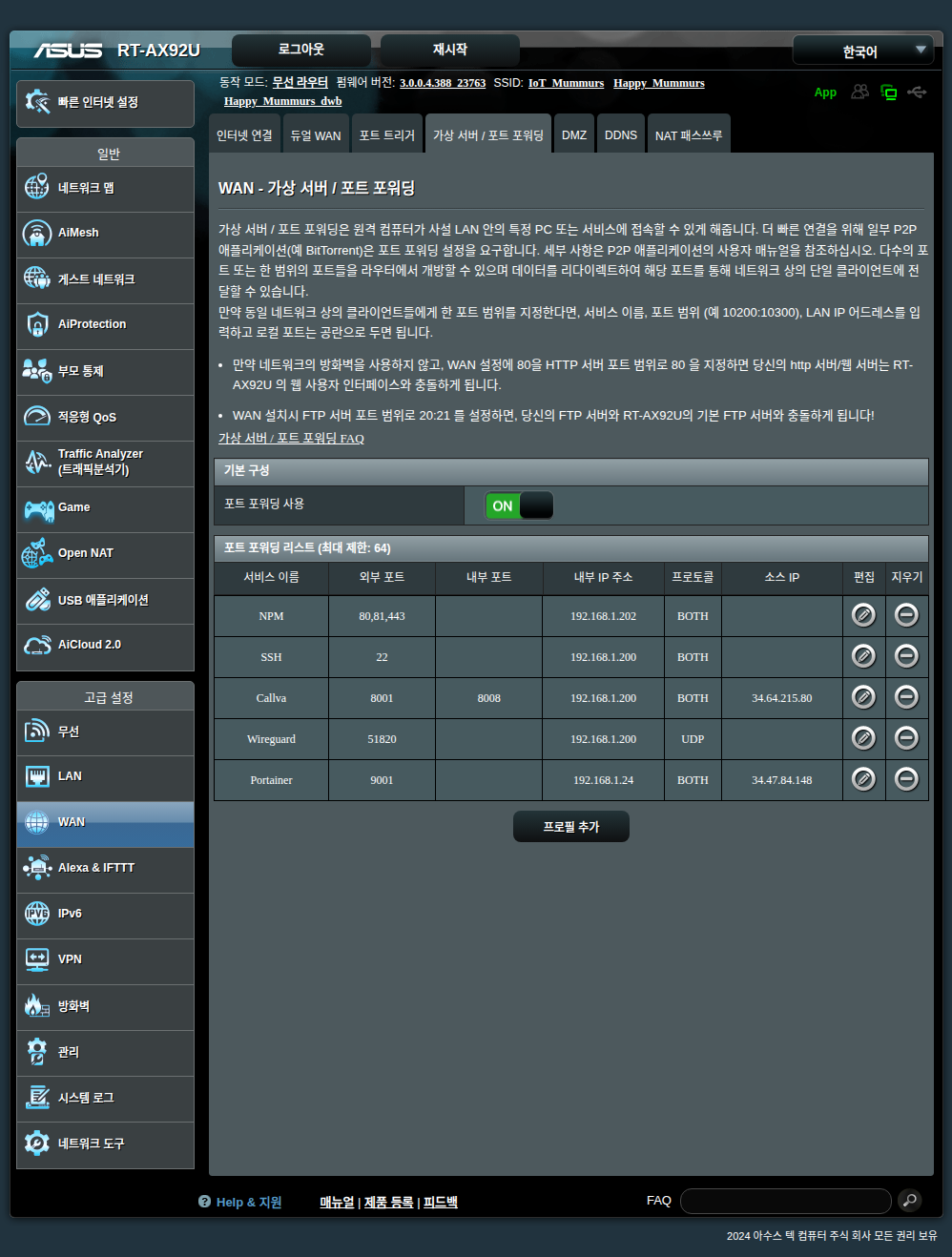
Task: Open AiProtection shield menu
Action: [x=37, y=324]
